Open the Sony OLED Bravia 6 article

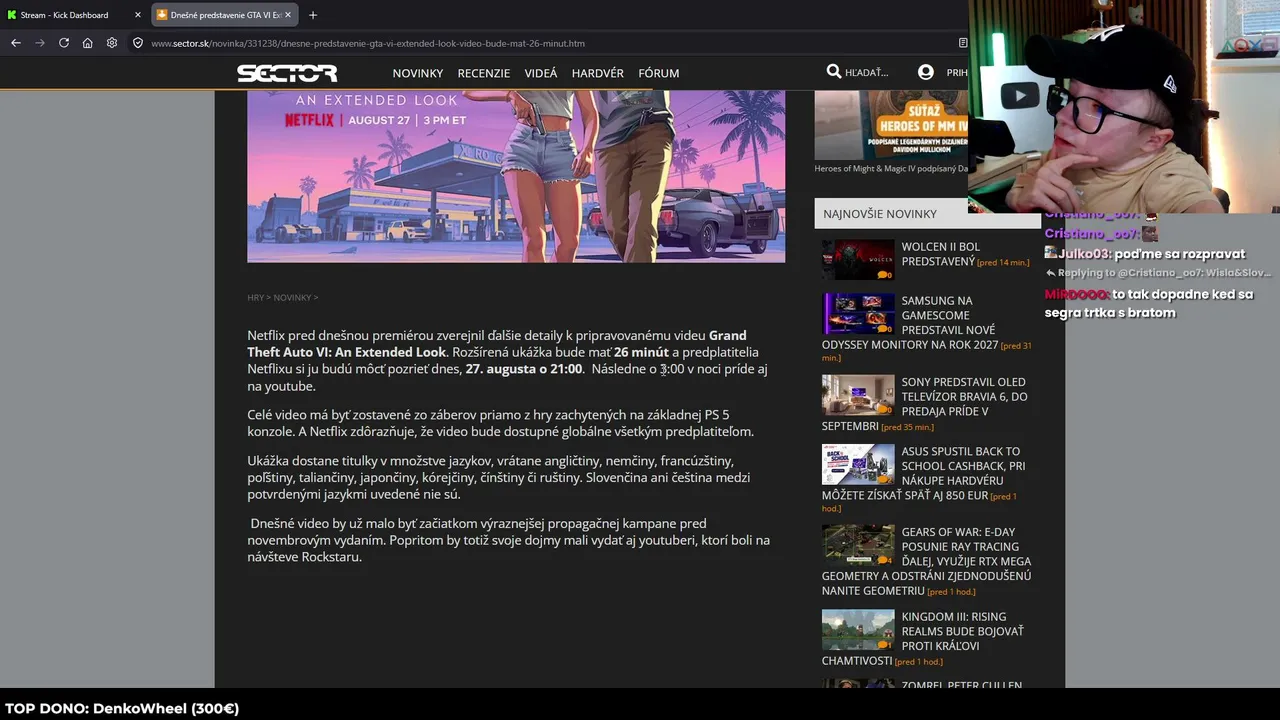click(x=925, y=404)
